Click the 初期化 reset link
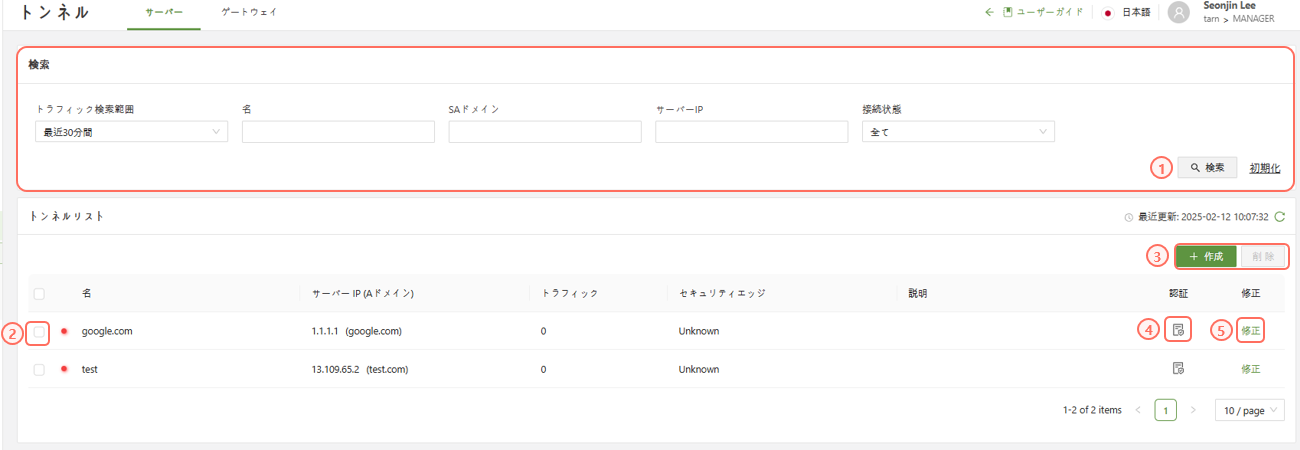The height and width of the screenshot is (450, 1300). click(1264, 168)
